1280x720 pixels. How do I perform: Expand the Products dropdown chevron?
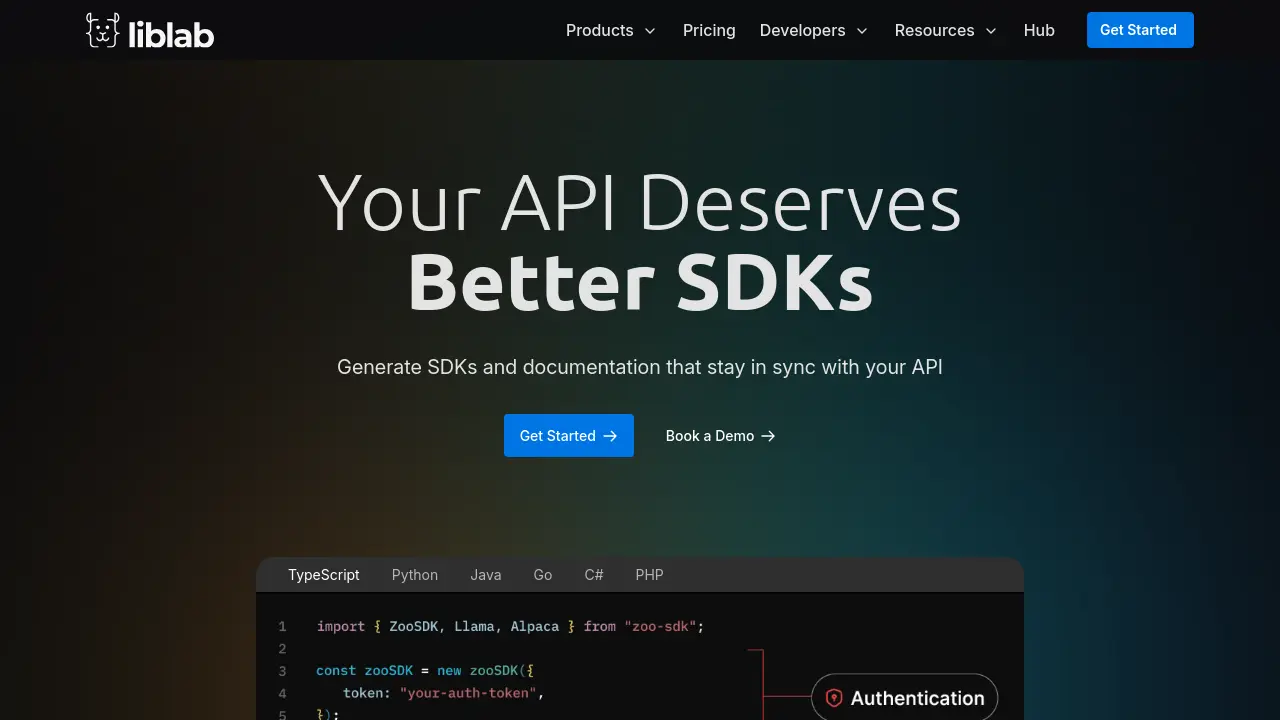pyautogui.click(x=650, y=31)
